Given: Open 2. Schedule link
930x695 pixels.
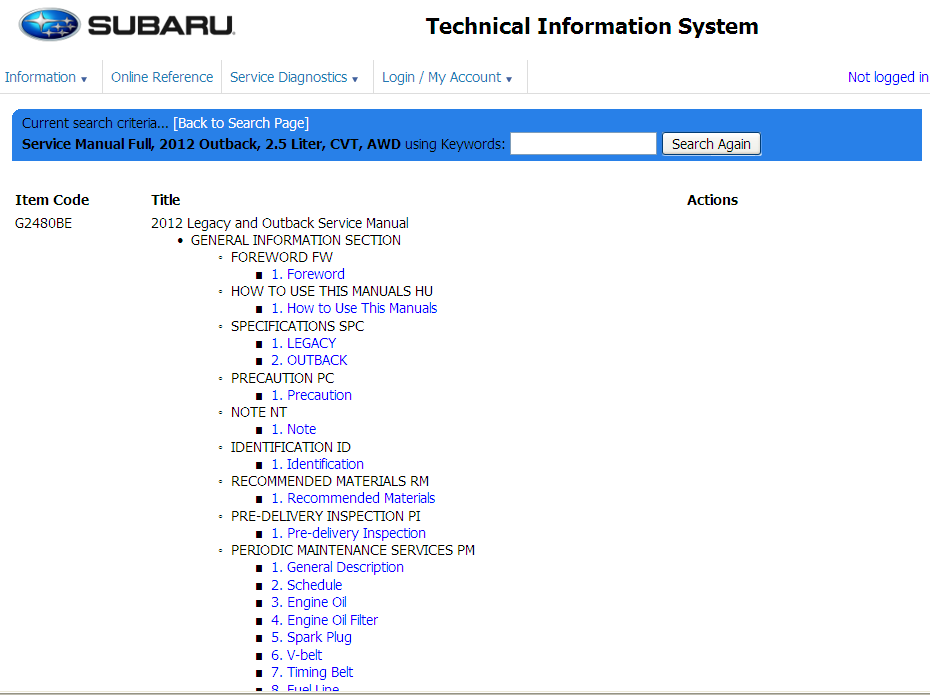Looking at the screenshot, I should [x=307, y=585].
